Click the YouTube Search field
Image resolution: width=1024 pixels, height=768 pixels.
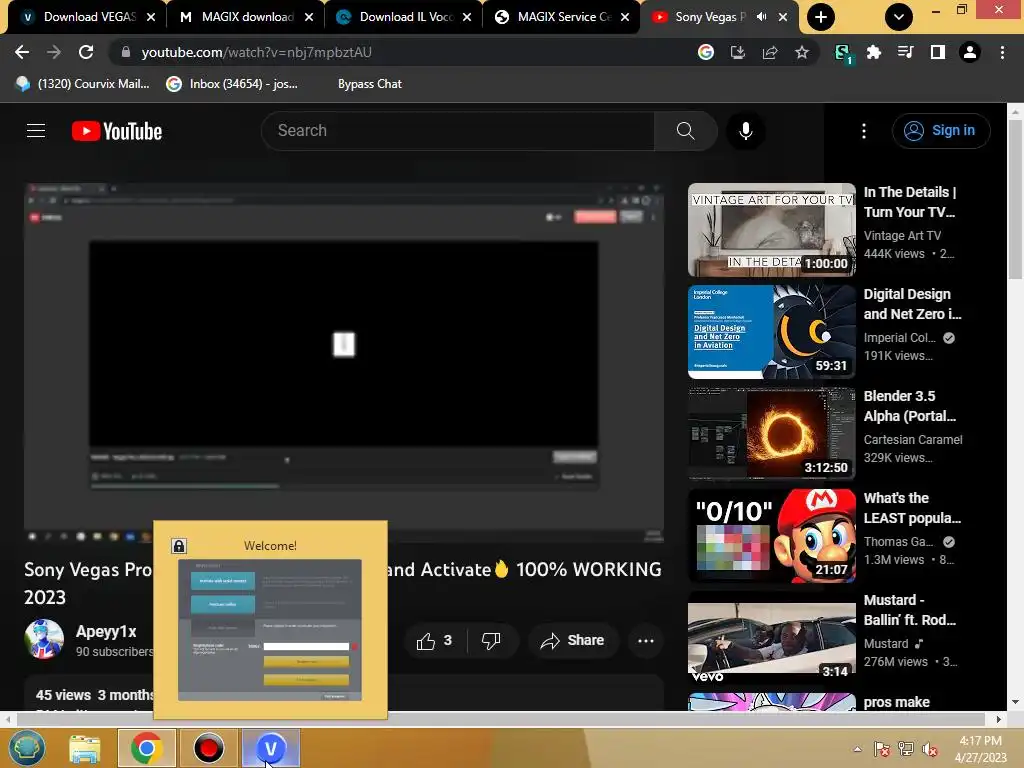point(457,131)
